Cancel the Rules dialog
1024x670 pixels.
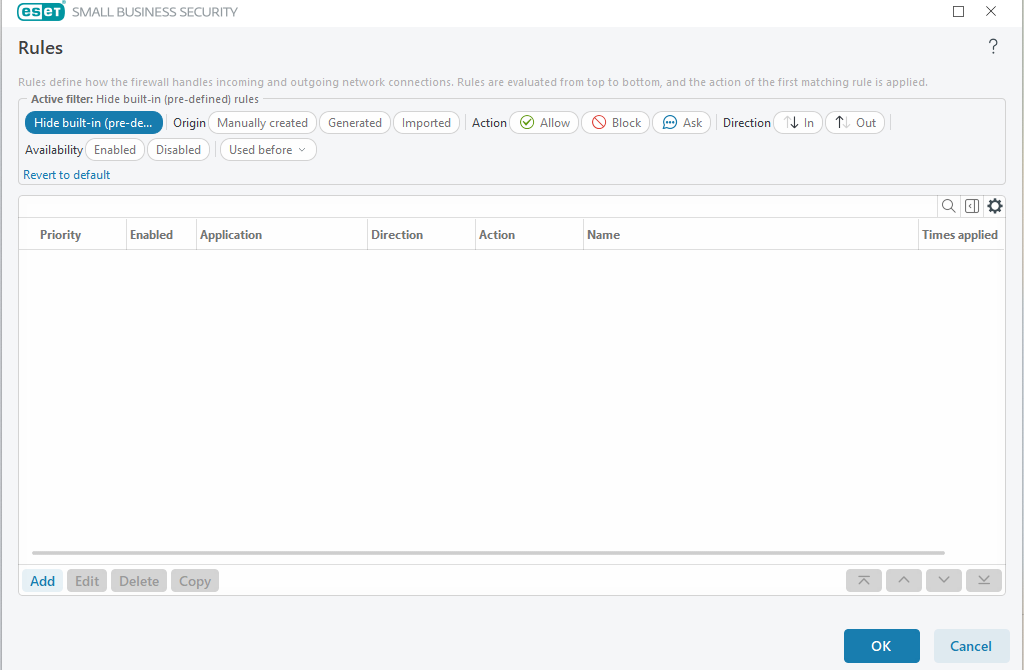tap(971, 646)
